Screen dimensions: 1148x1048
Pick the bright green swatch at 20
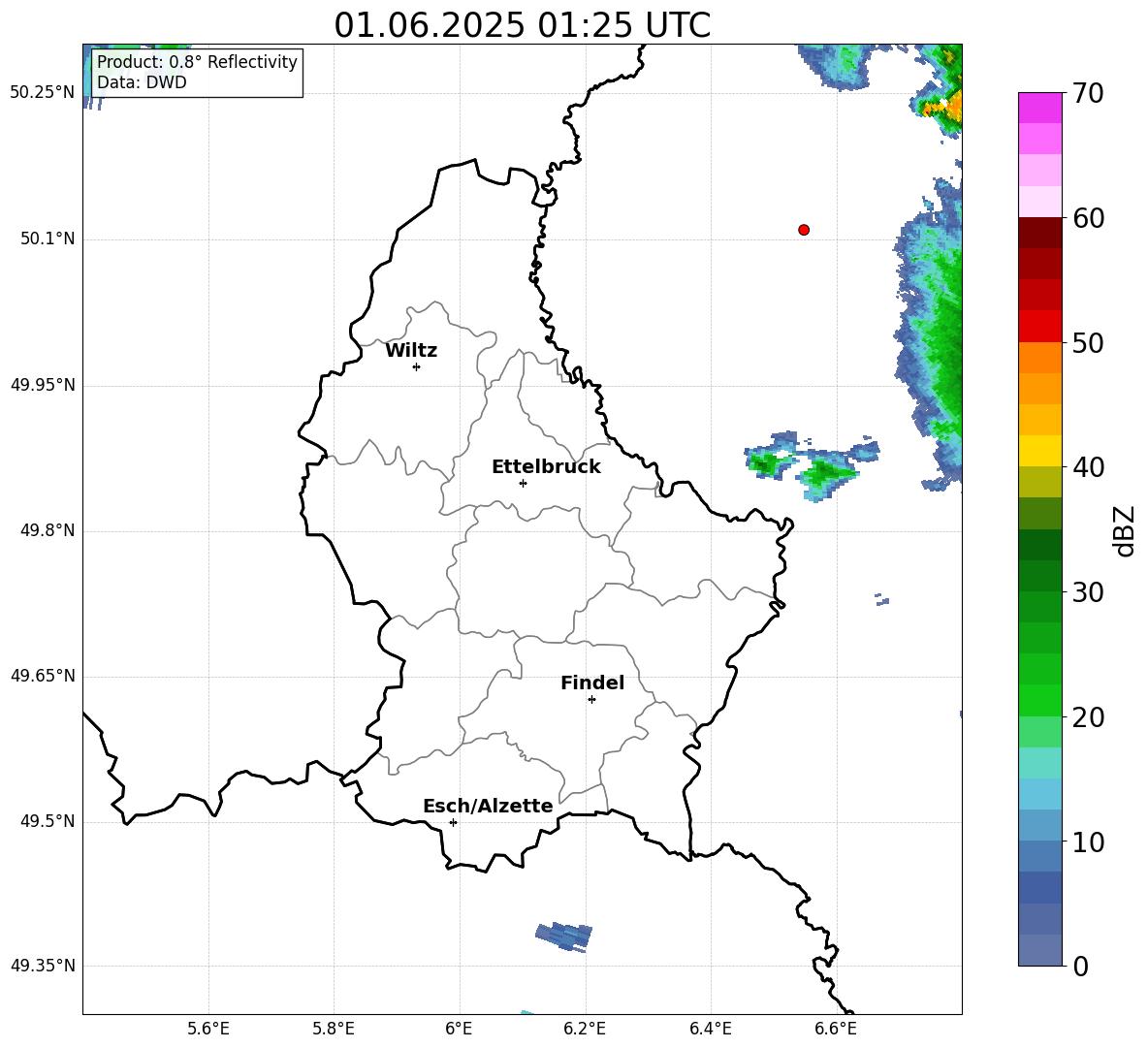click(1040, 700)
